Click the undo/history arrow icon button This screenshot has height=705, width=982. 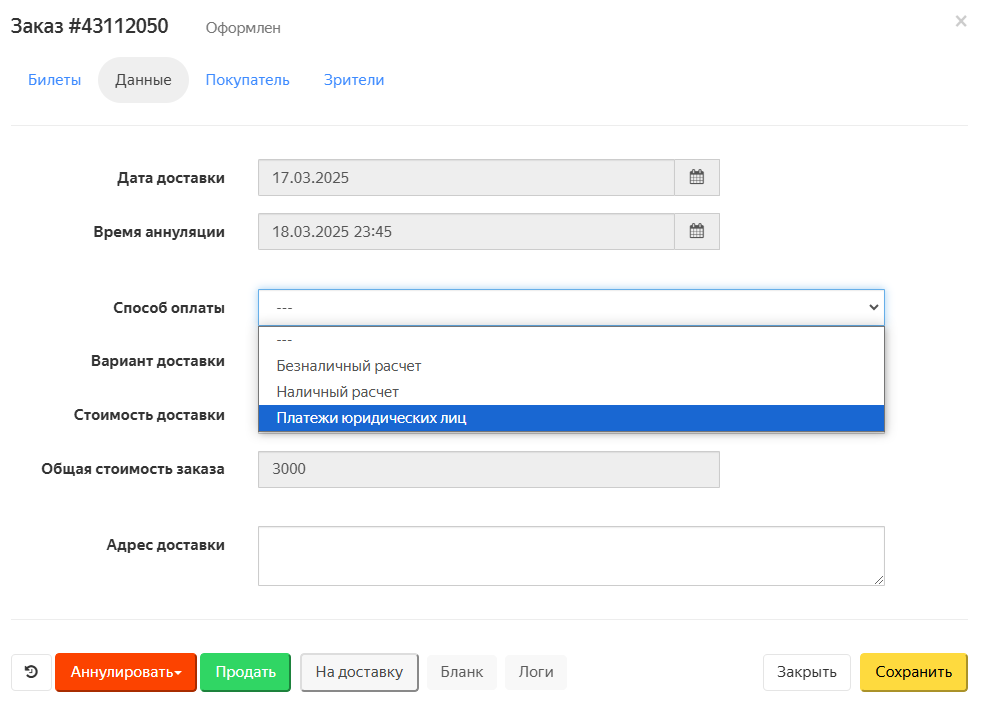click(31, 672)
